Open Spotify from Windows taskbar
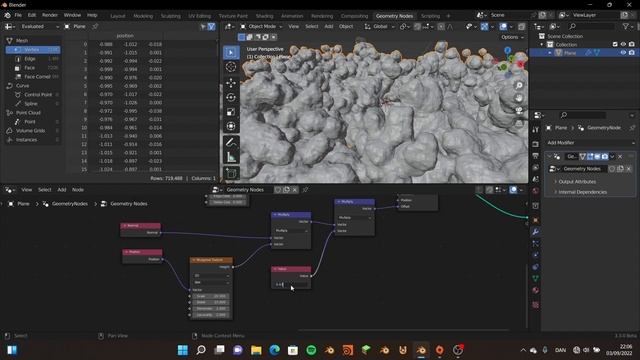640x360 pixels. tap(311, 350)
